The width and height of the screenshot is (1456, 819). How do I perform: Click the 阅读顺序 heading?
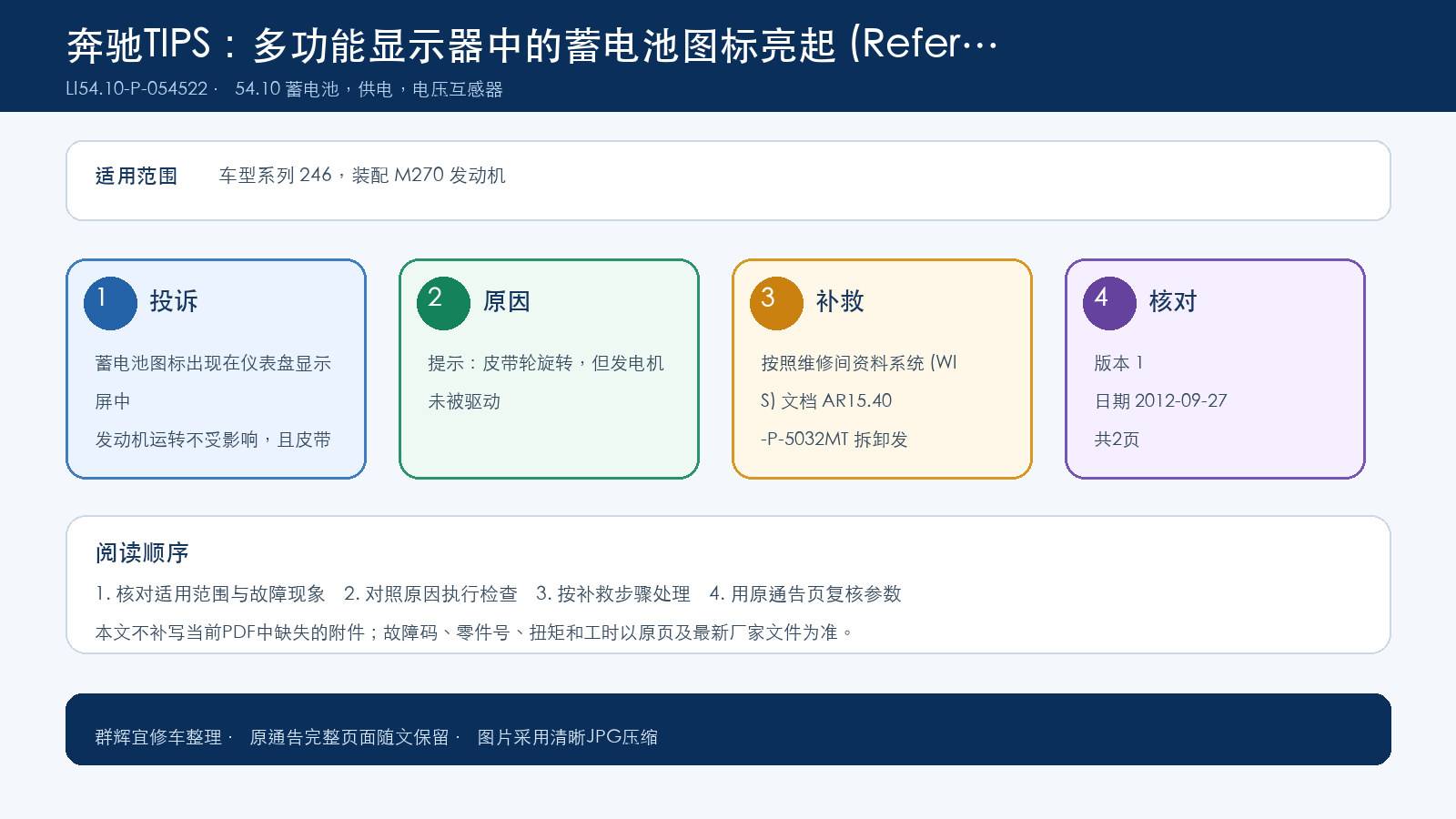coord(142,553)
